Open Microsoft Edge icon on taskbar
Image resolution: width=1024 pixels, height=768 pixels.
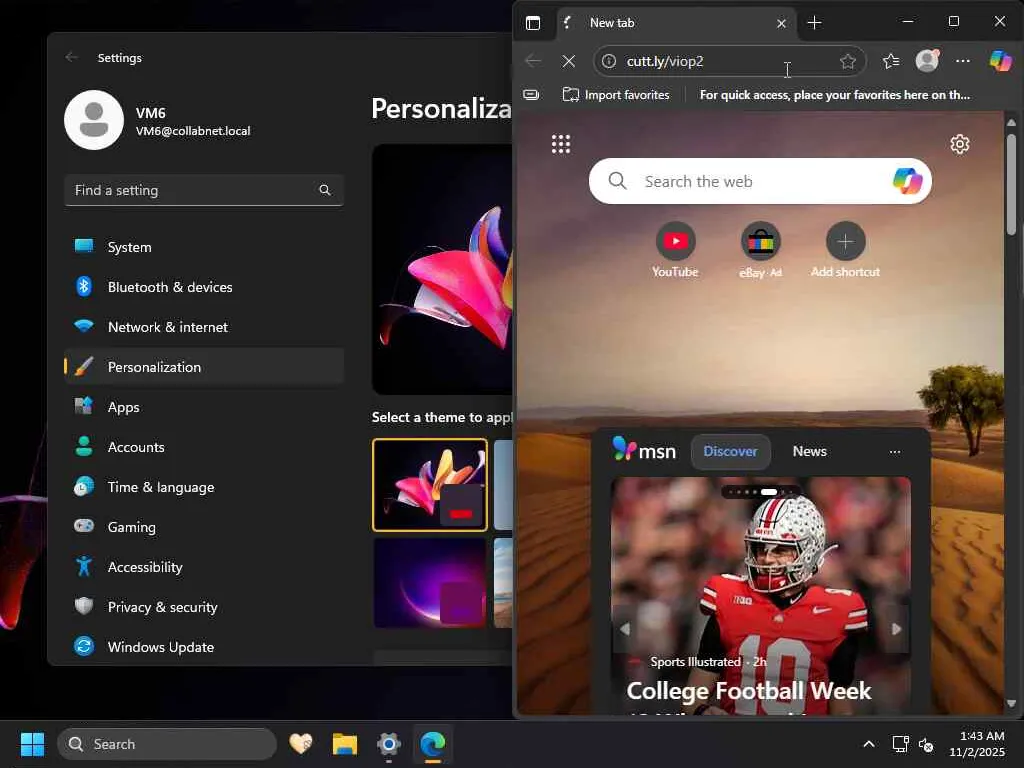(432, 744)
